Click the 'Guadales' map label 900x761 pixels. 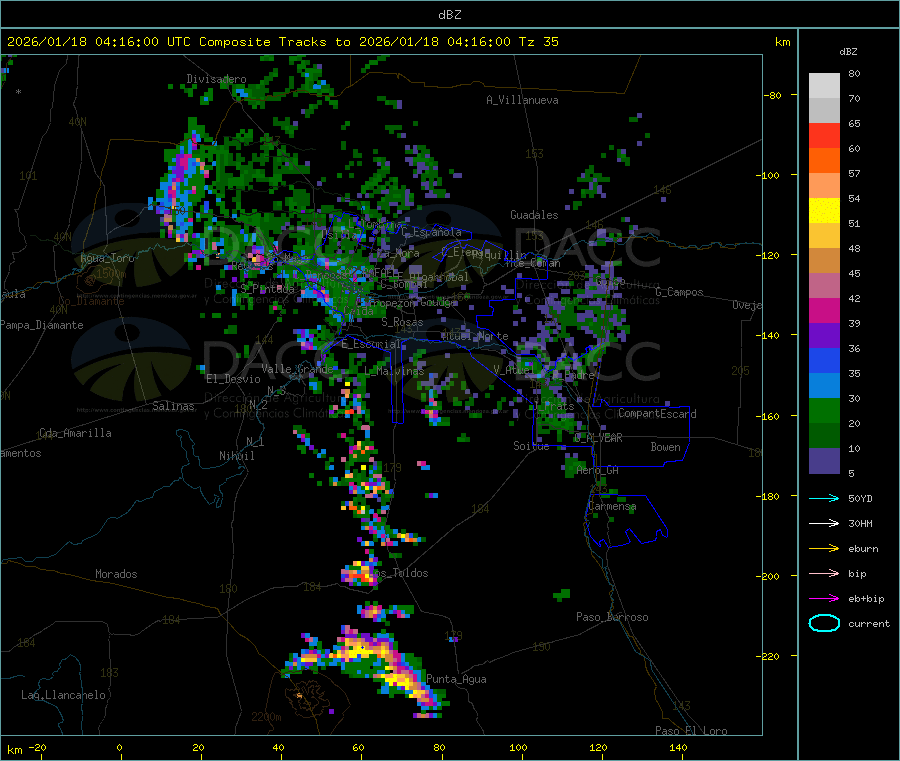click(534, 215)
